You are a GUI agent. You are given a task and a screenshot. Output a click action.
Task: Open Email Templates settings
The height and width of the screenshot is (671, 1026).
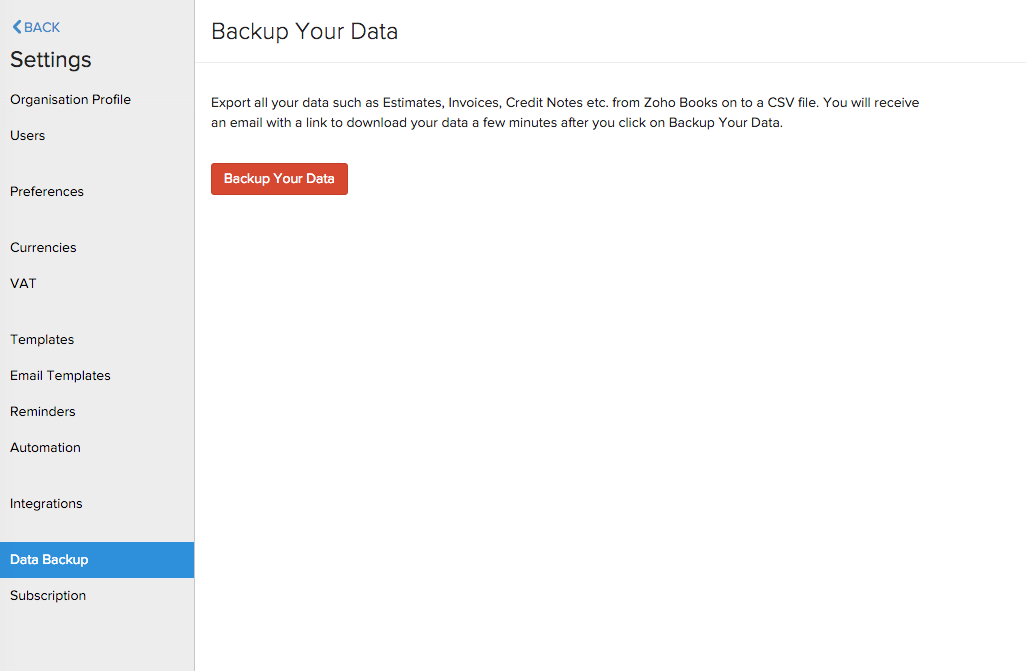pos(60,375)
